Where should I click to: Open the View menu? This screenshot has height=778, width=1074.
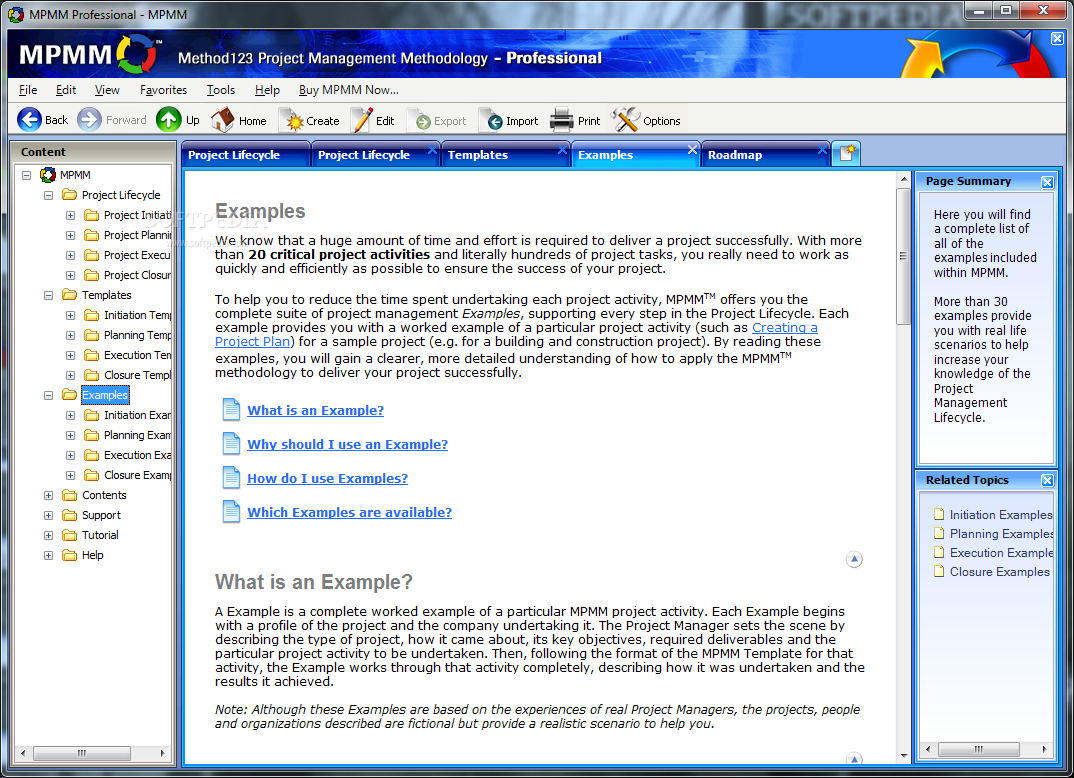[107, 90]
